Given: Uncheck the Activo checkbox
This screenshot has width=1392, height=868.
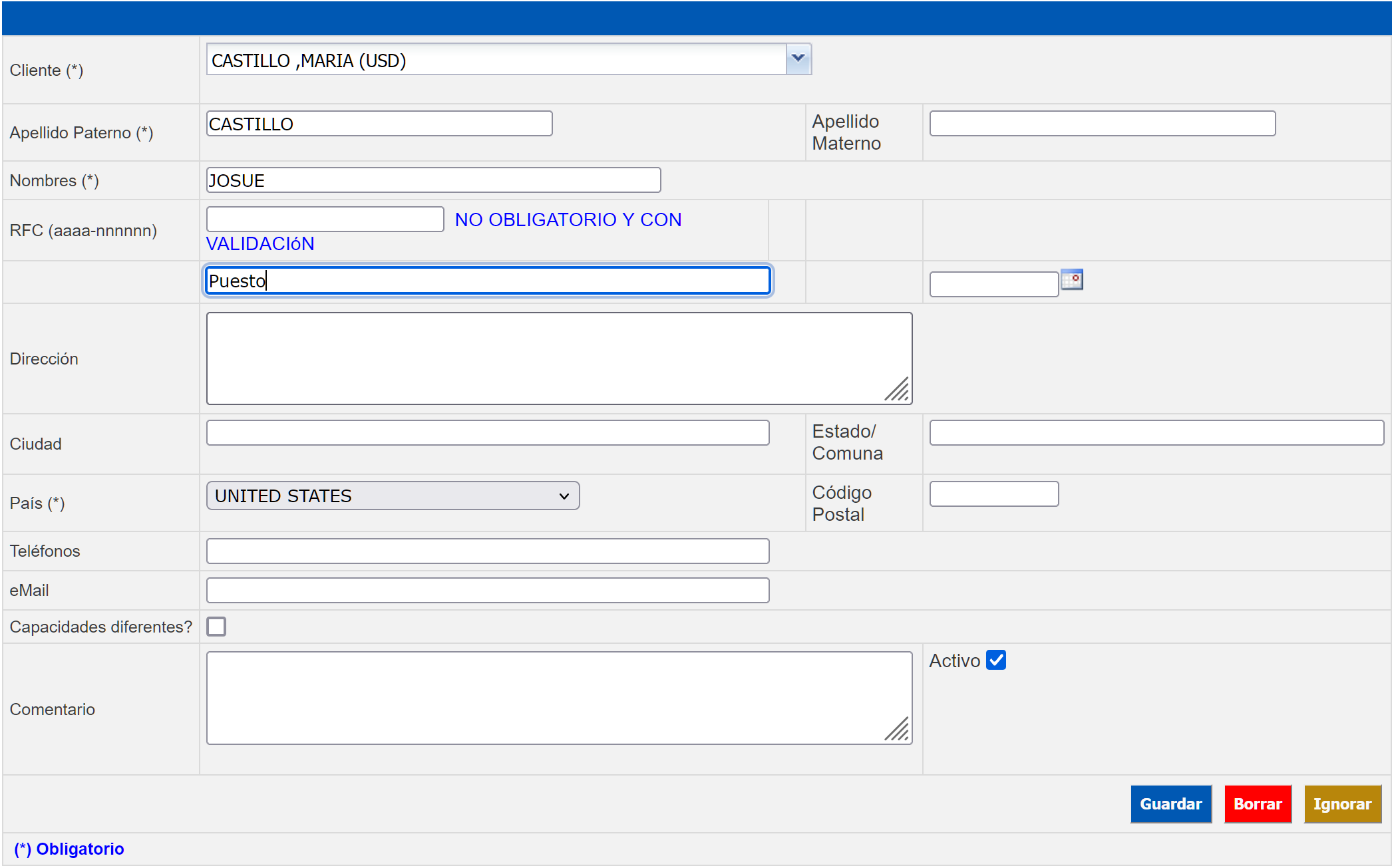Looking at the screenshot, I should point(996,660).
